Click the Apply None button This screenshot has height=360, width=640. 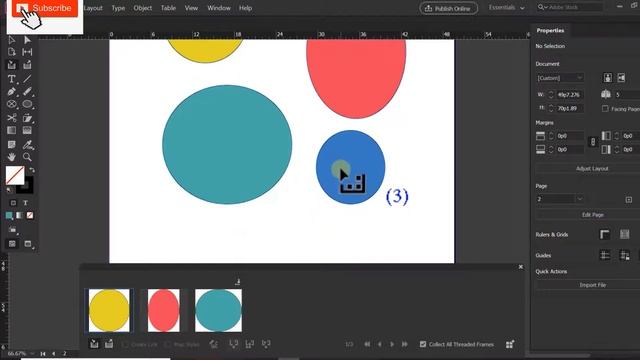click(x=30, y=216)
